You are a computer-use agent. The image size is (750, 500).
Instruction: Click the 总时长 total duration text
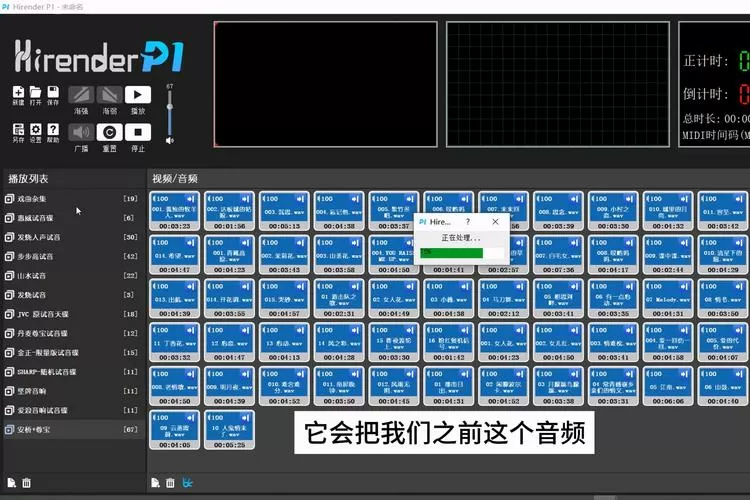716,118
